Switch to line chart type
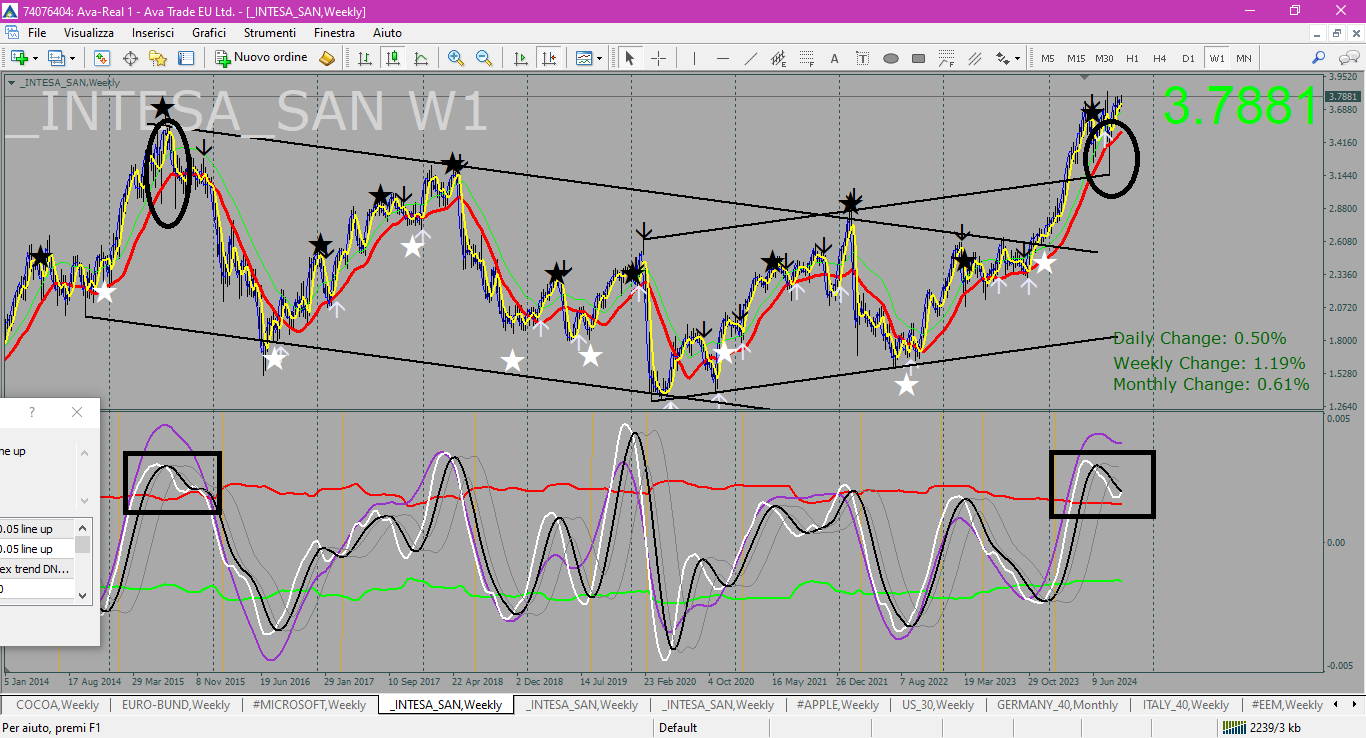The image size is (1366, 738). (421, 58)
